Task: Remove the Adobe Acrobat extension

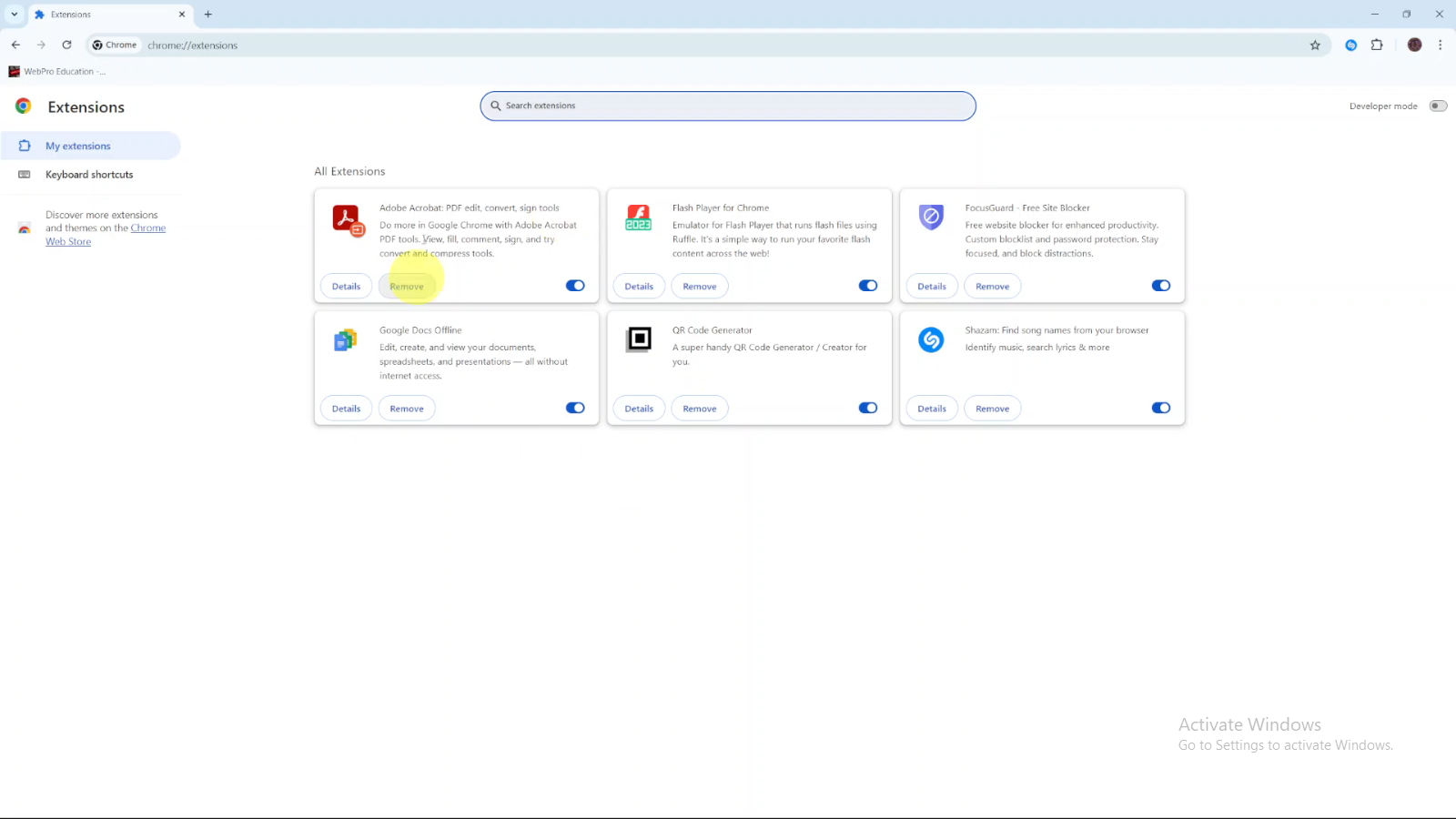Action: 407,286
